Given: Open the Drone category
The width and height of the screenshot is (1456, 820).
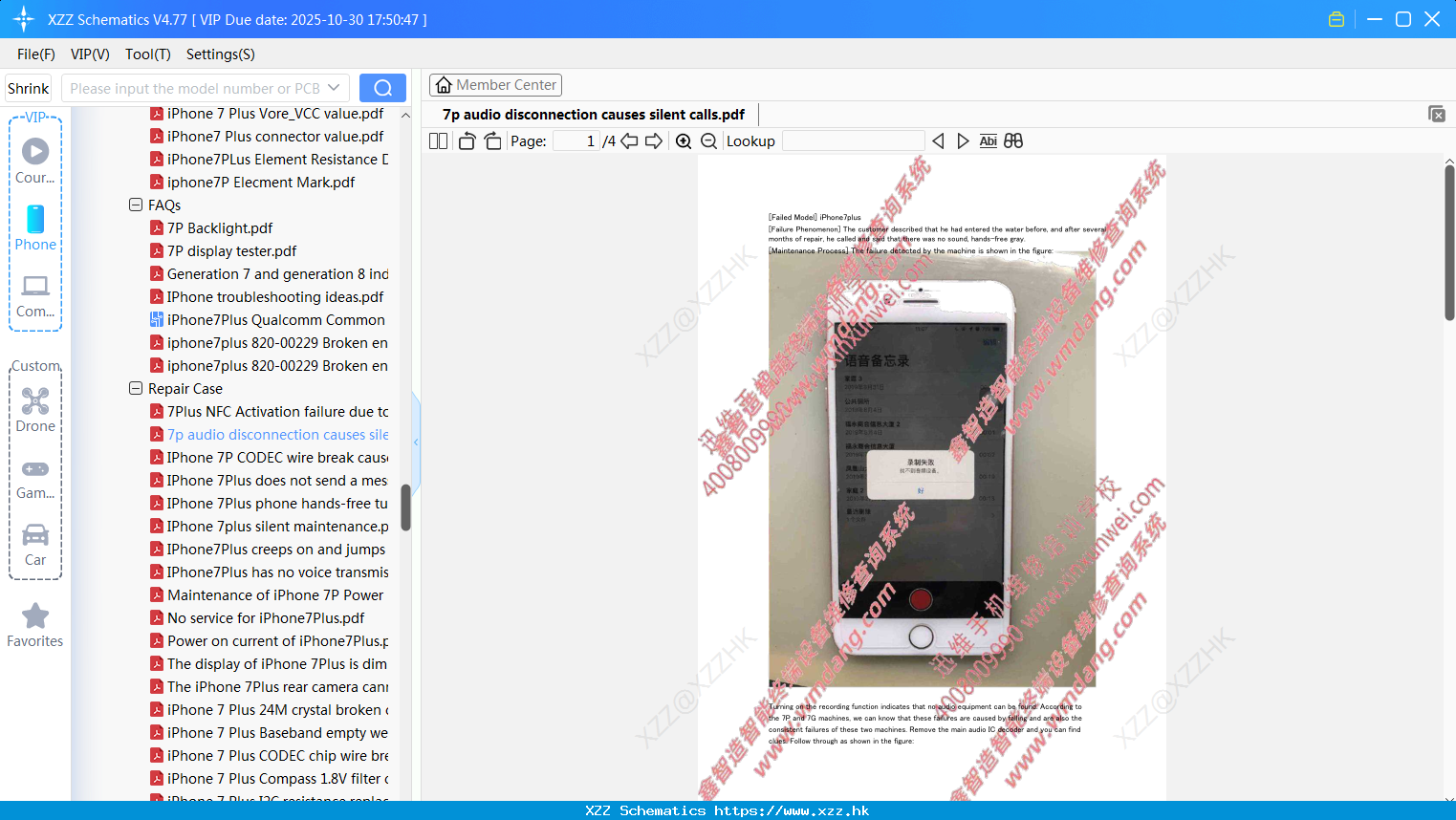Looking at the screenshot, I should 35,409.
